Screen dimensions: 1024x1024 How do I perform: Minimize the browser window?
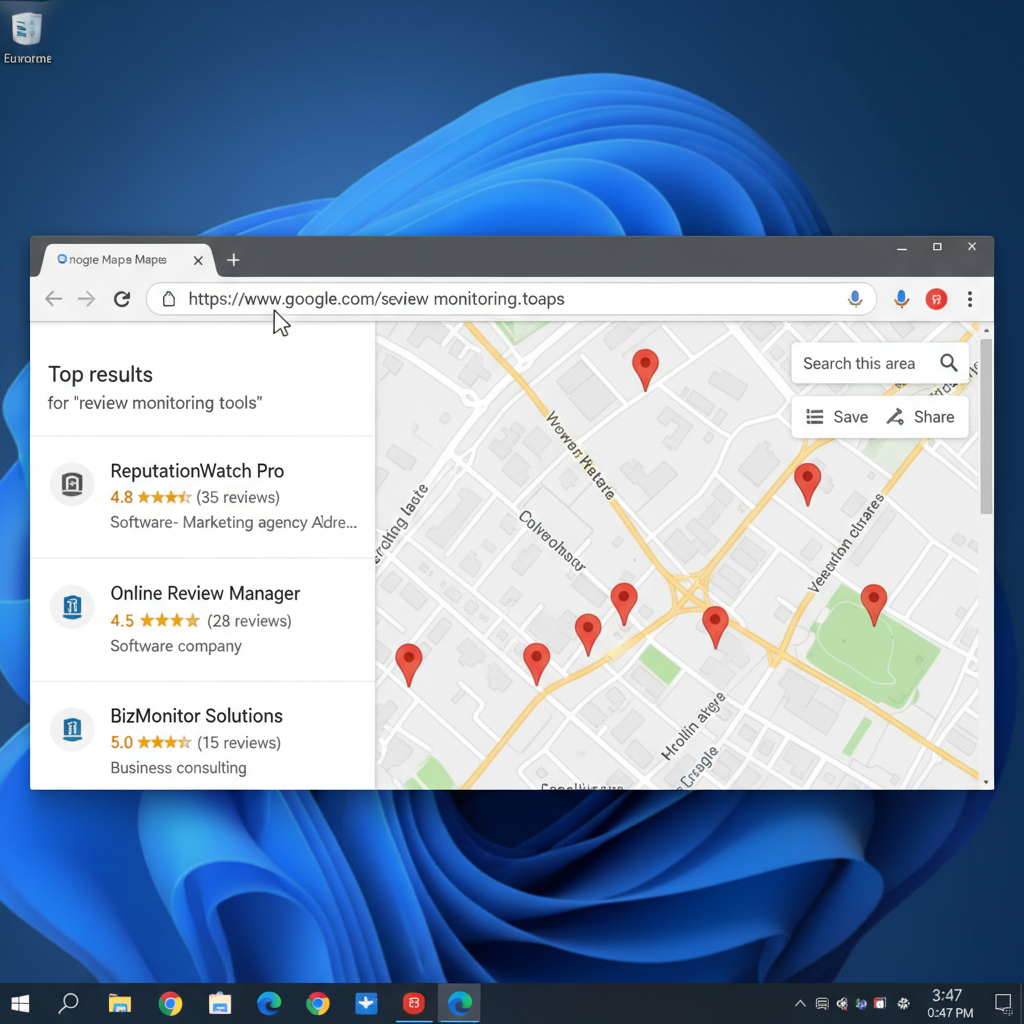click(902, 248)
